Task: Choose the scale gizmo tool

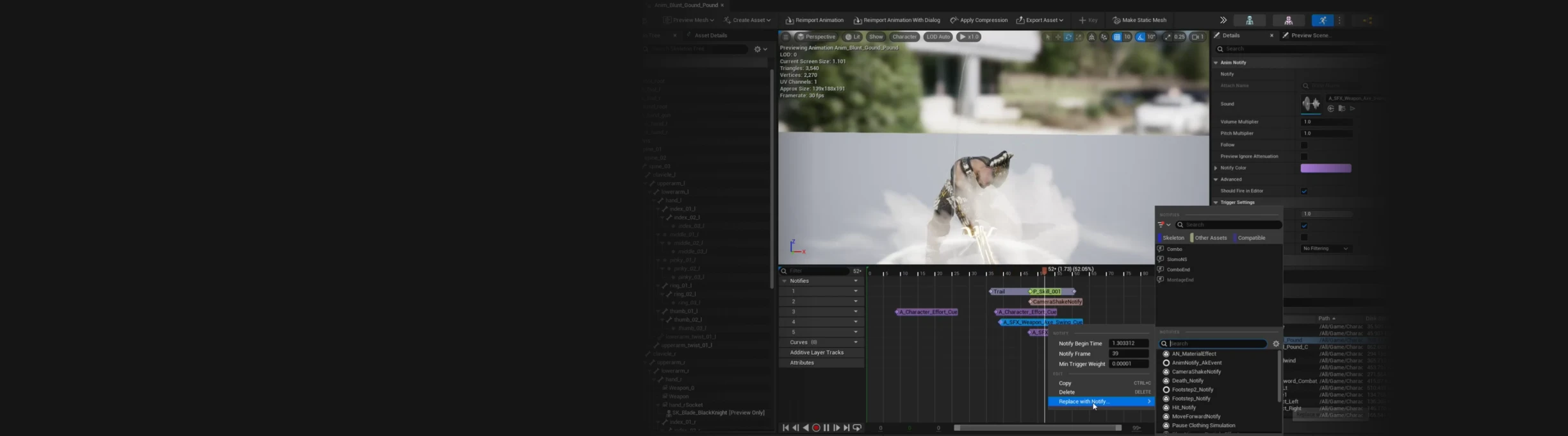Action: 1079,37
